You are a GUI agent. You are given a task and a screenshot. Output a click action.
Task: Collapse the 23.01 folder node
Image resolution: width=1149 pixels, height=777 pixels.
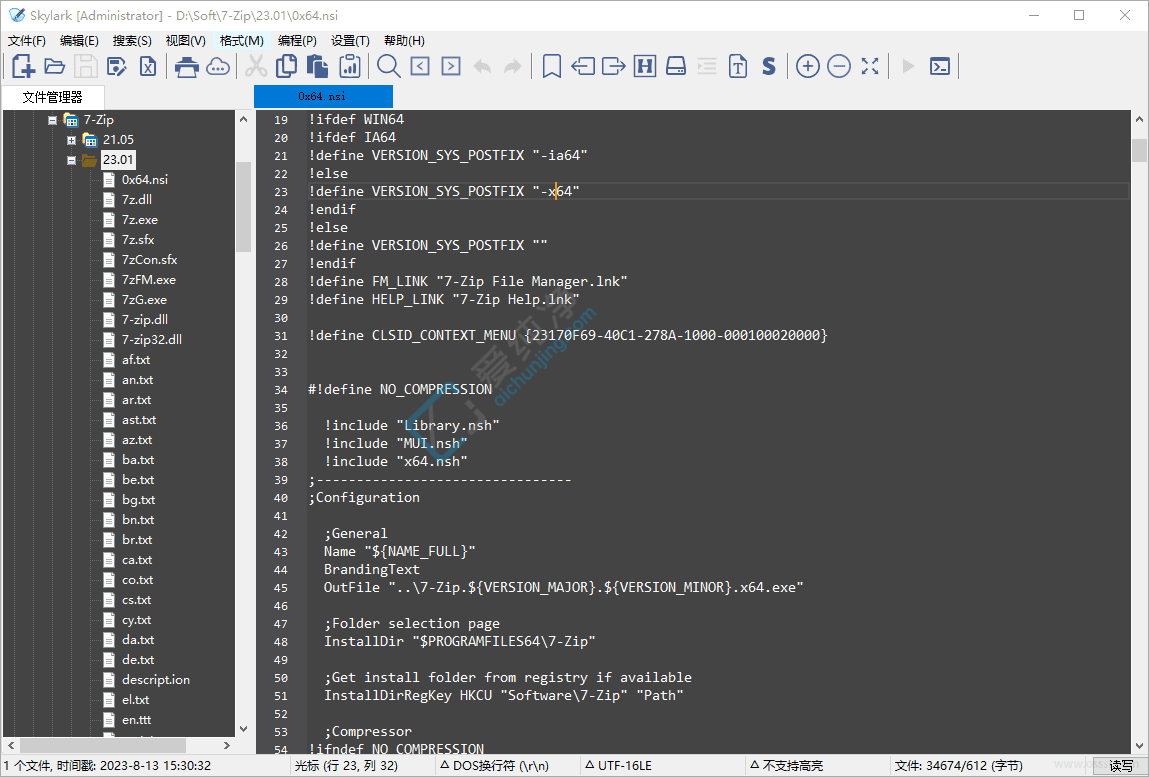click(72, 160)
